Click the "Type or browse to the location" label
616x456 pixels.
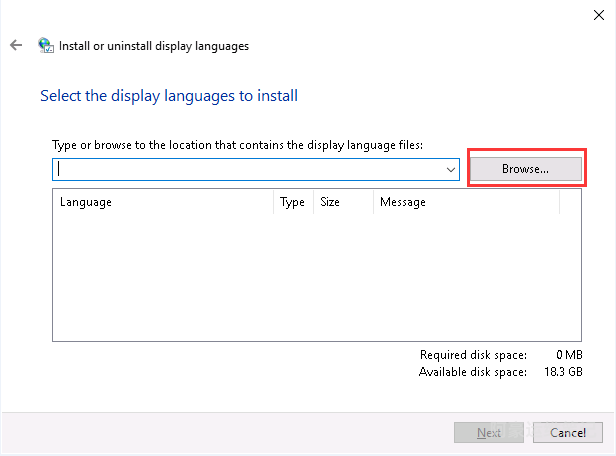[238, 146]
